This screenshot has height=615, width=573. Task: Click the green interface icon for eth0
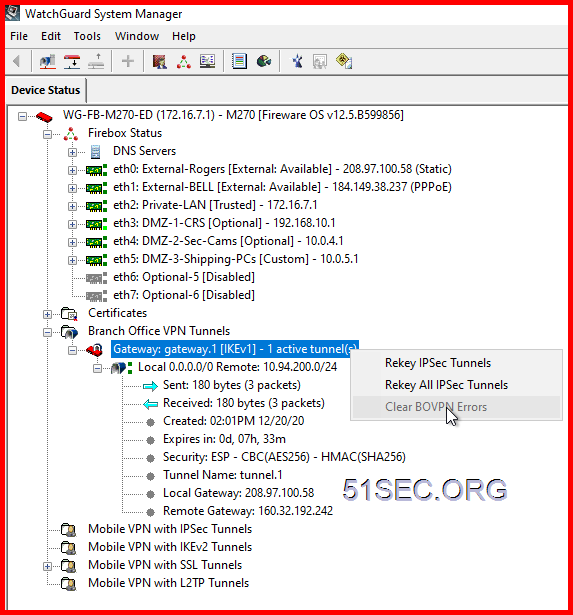click(x=96, y=170)
